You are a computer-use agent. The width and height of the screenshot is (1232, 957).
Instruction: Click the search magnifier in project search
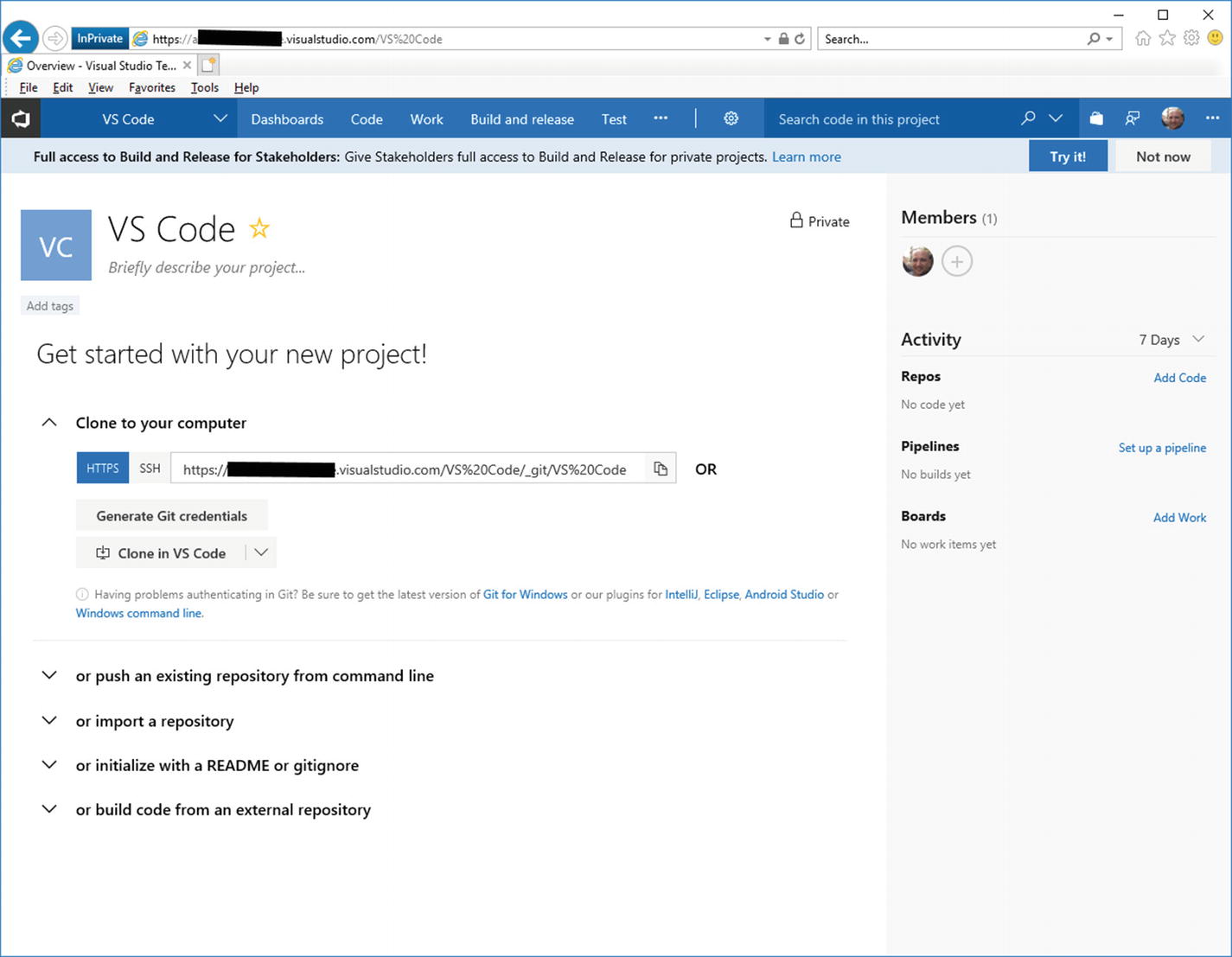point(1027,118)
